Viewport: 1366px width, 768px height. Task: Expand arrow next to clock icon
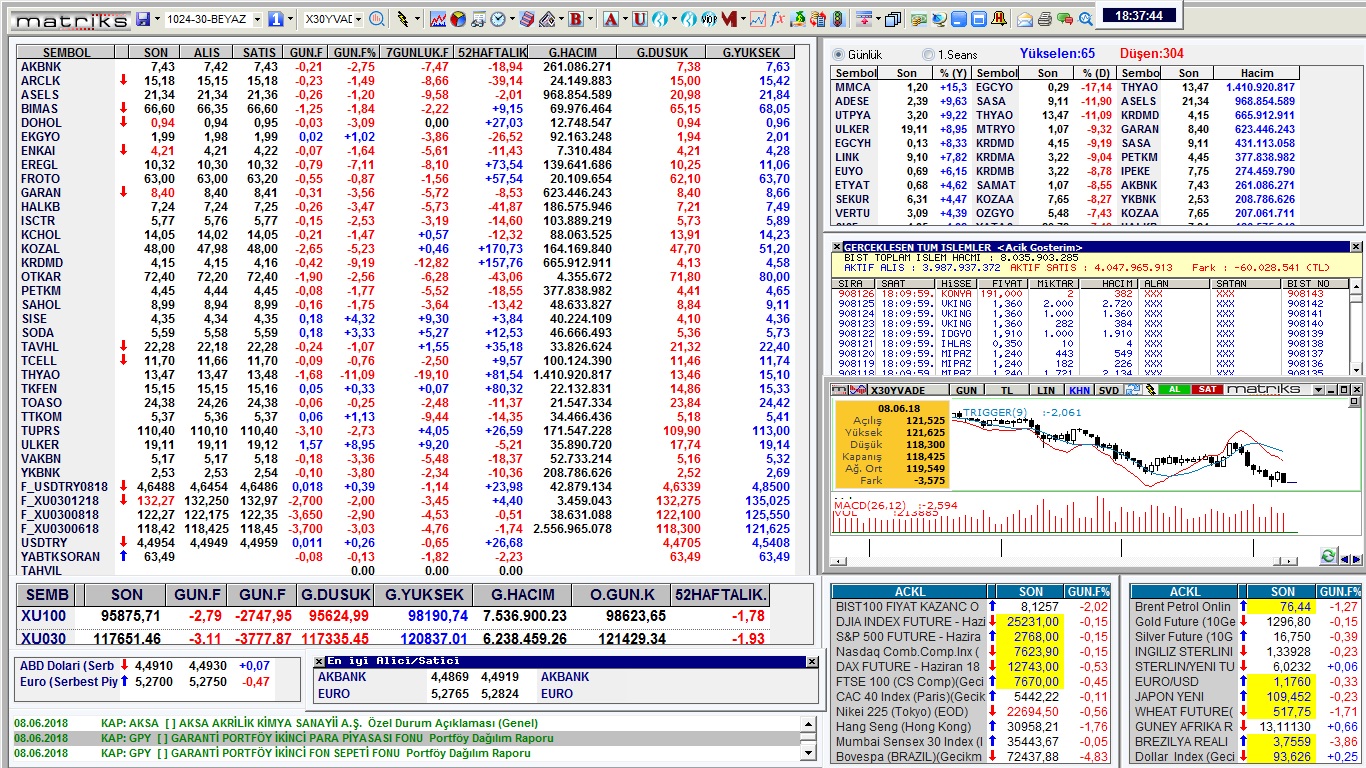pos(512,19)
